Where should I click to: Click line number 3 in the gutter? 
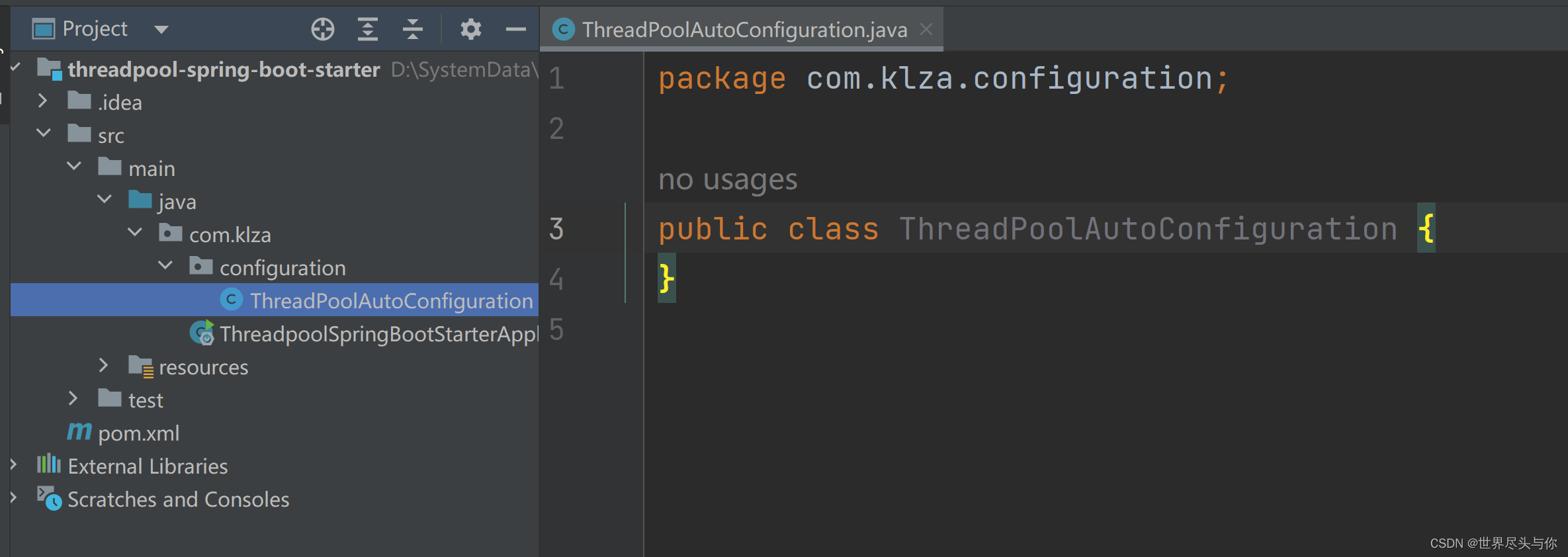pos(556,229)
